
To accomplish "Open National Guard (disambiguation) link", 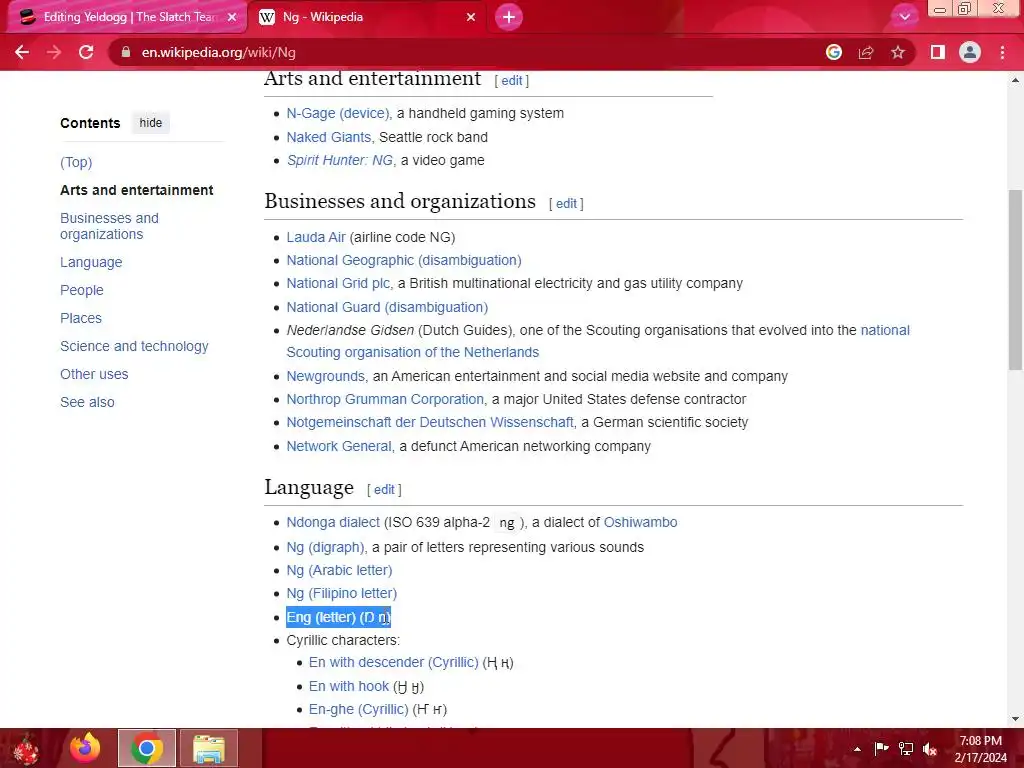I will tap(387, 307).
